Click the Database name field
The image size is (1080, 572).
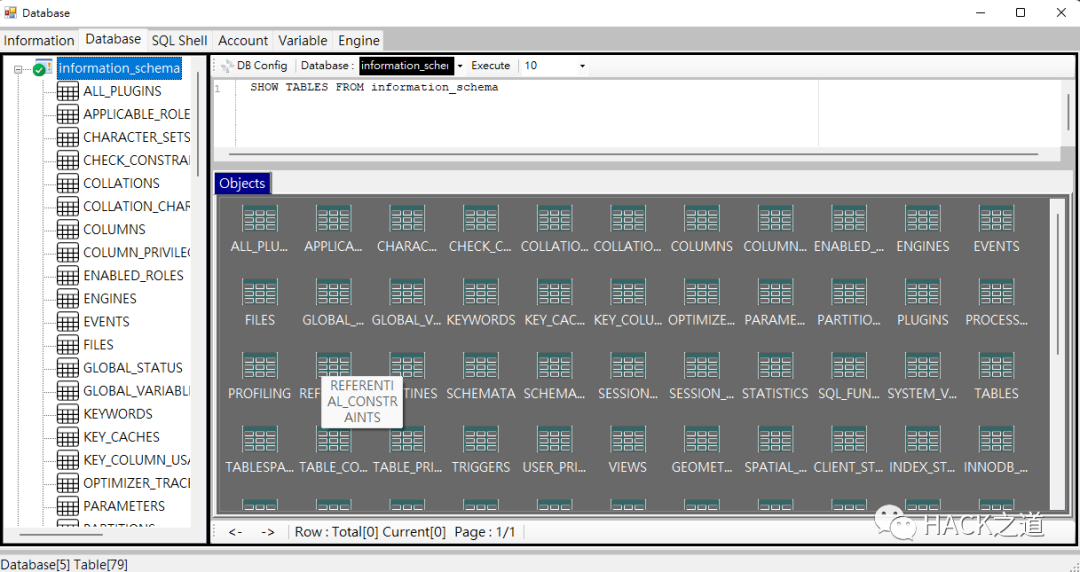click(x=406, y=65)
